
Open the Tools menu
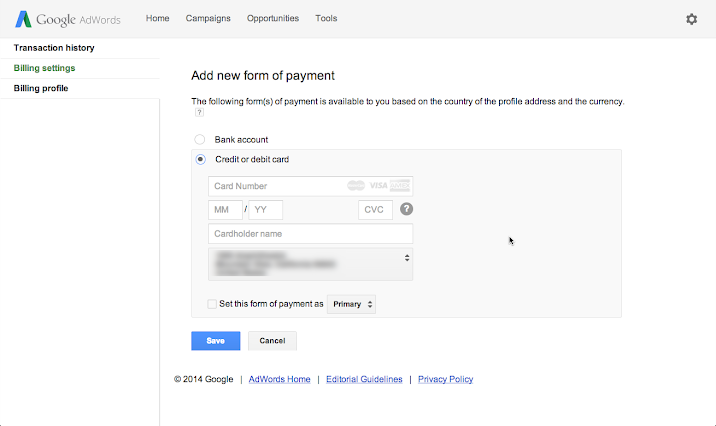click(326, 19)
